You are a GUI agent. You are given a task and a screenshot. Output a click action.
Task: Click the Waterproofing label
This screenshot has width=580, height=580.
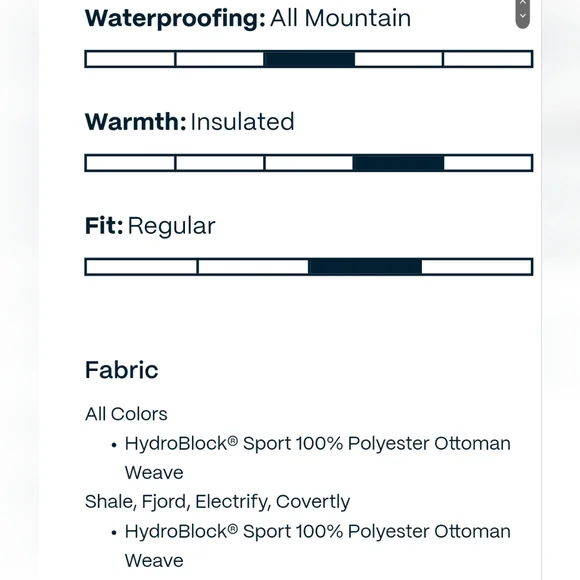(175, 18)
